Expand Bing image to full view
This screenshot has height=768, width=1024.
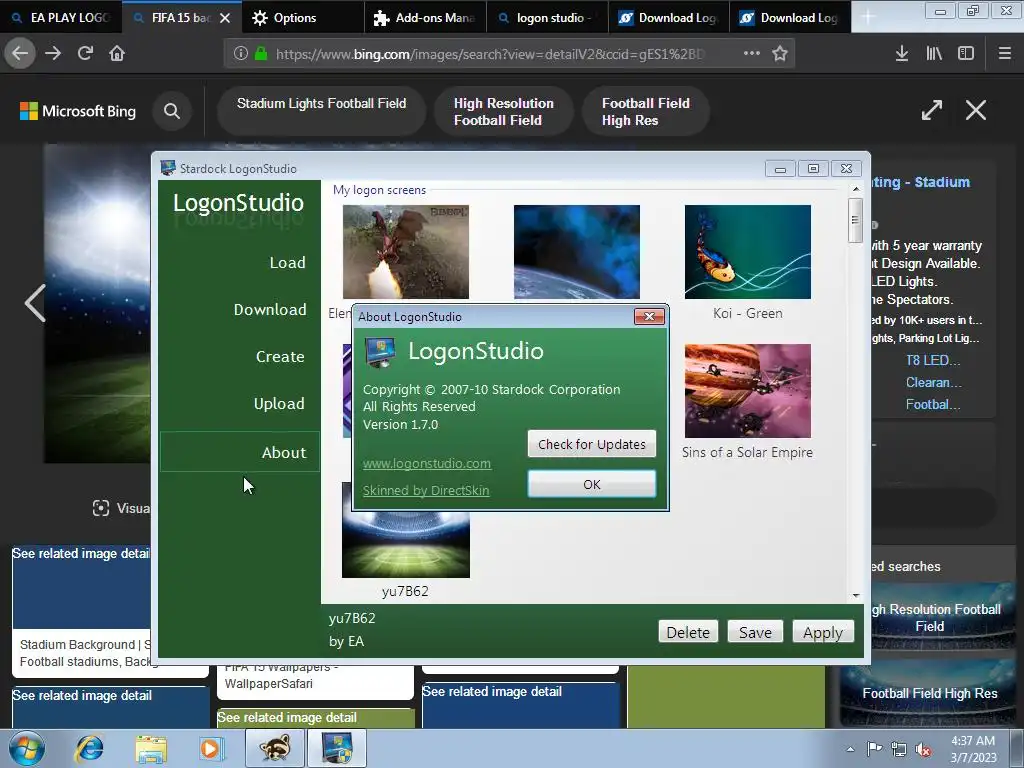(x=931, y=110)
